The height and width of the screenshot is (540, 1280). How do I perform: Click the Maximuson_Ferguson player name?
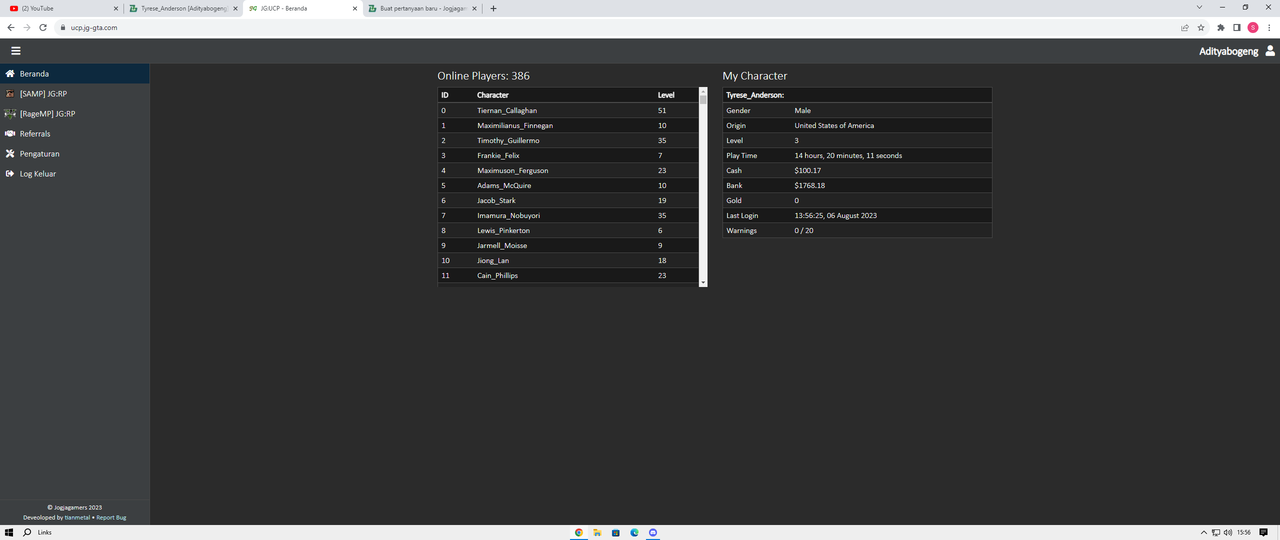[x=513, y=170]
